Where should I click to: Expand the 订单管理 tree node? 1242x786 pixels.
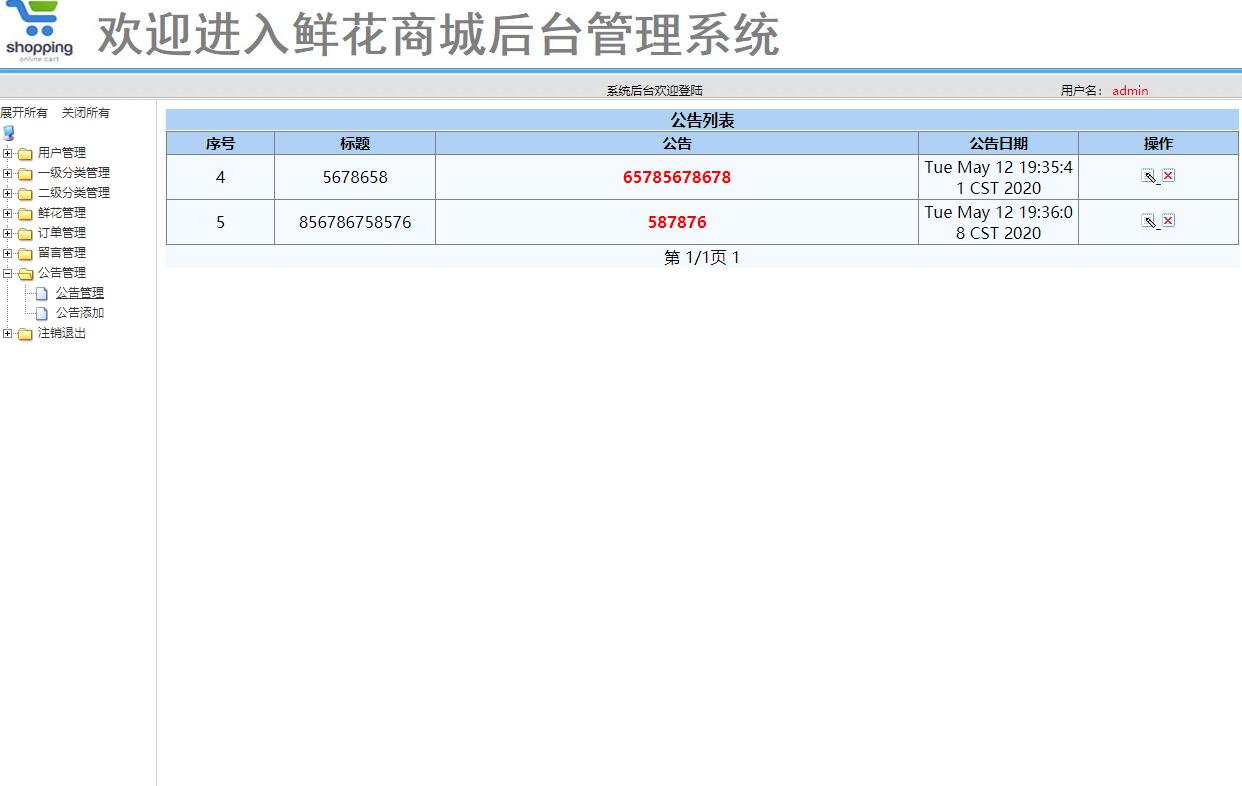pyautogui.click(x=8, y=232)
